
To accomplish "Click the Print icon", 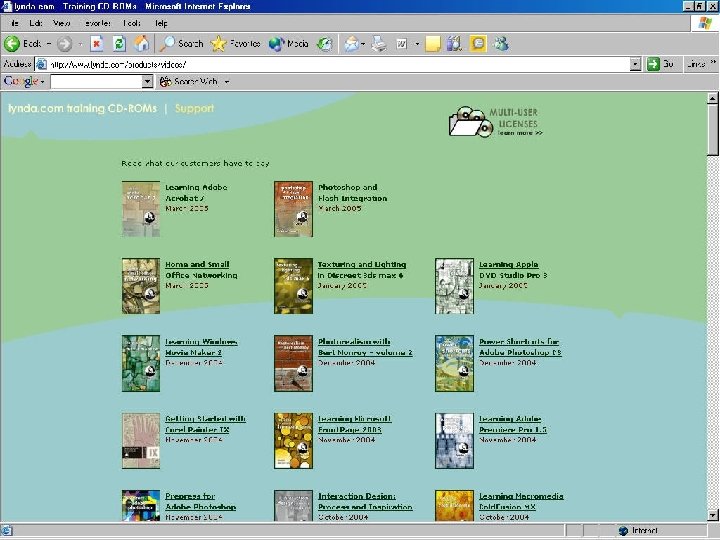I will point(379,44).
